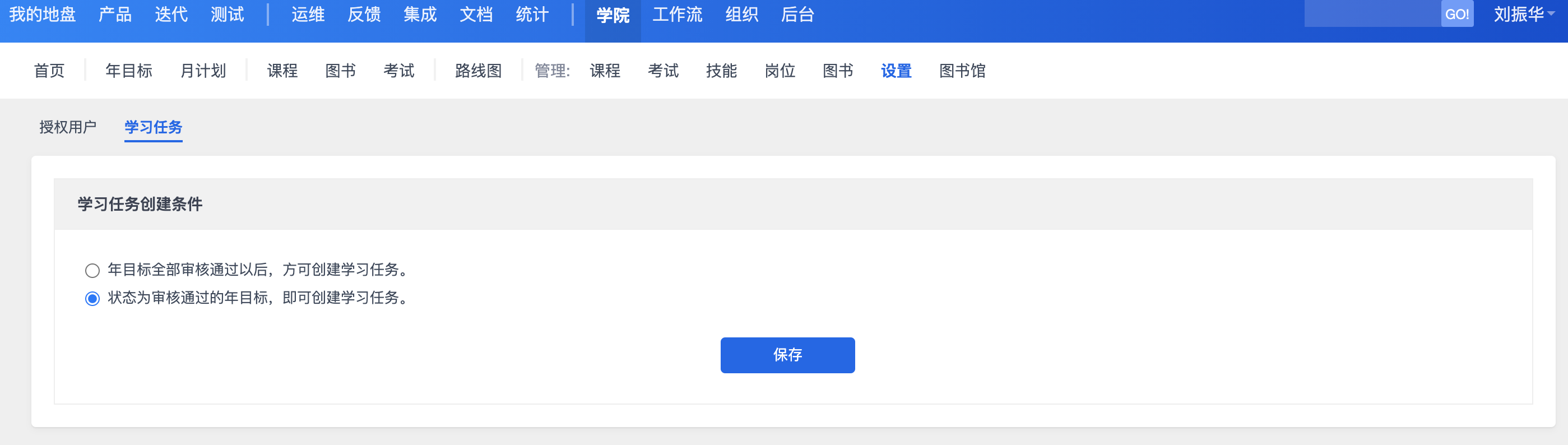Screen dimensions: 1568x445
Task: Open 工作流 top menu item
Action: click(x=677, y=15)
